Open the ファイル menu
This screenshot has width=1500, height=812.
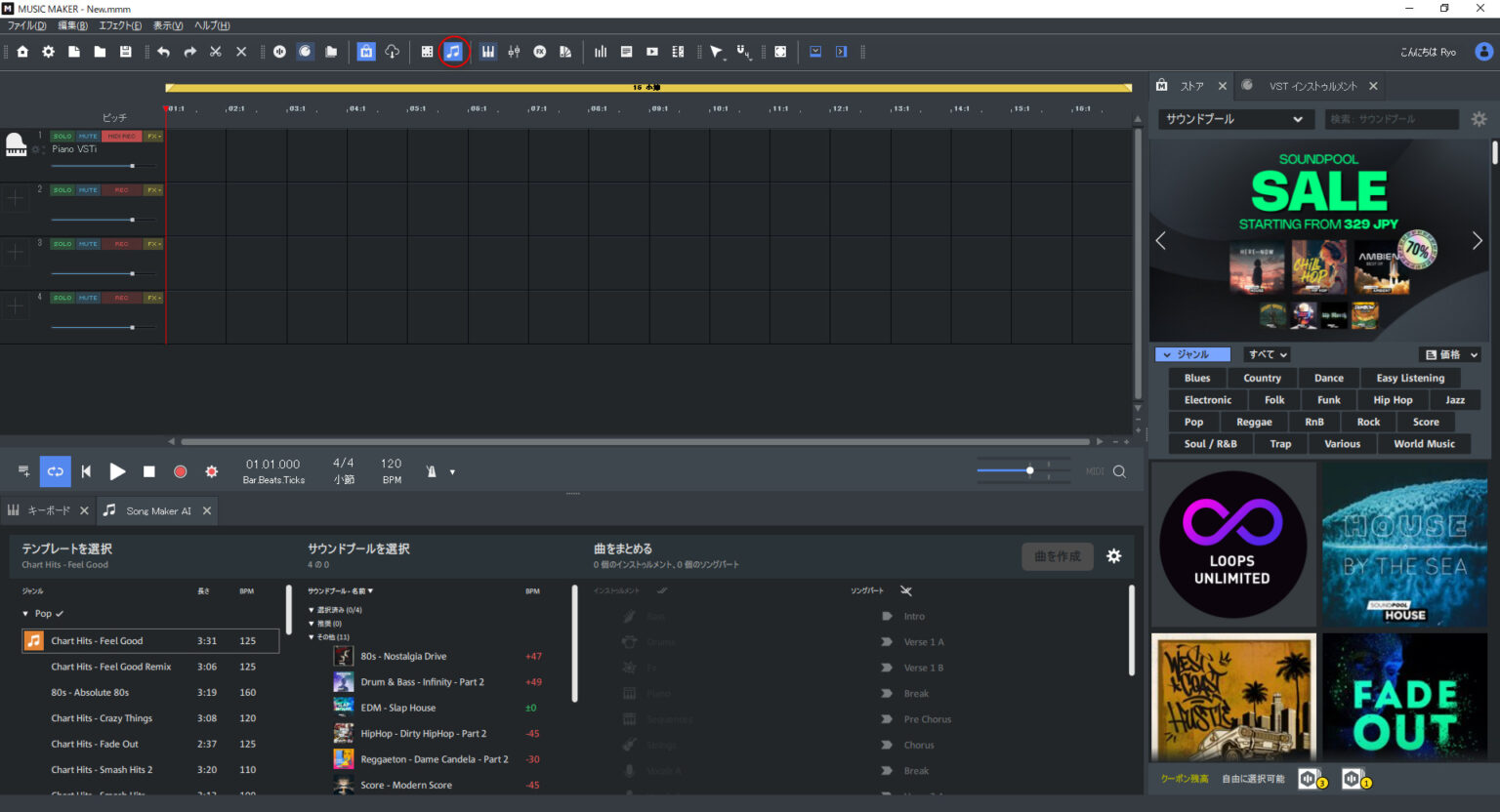click(x=26, y=25)
